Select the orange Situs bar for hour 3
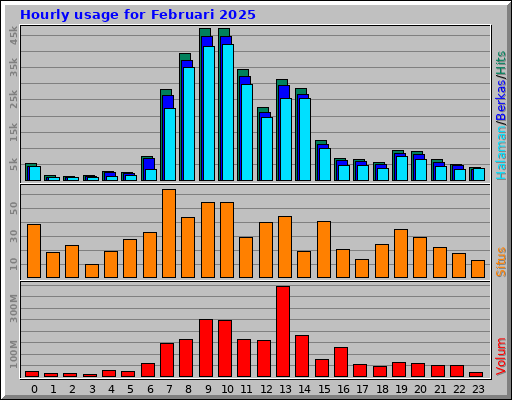Image resolution: width=512 pixels, height=400 pixels. [x=92, y=271]
